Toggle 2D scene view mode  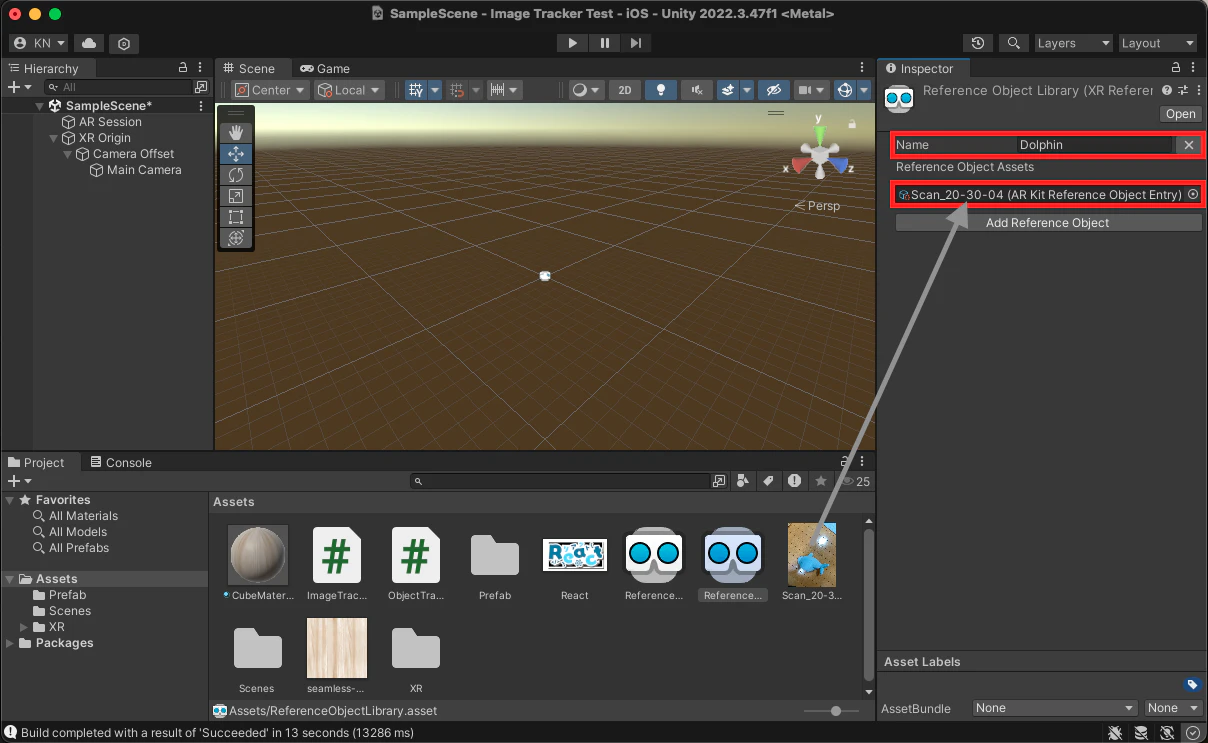coord(625,90)
